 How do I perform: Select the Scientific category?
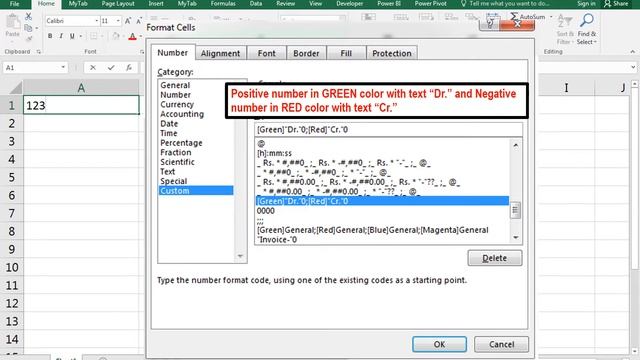click(x=177, y=162)
